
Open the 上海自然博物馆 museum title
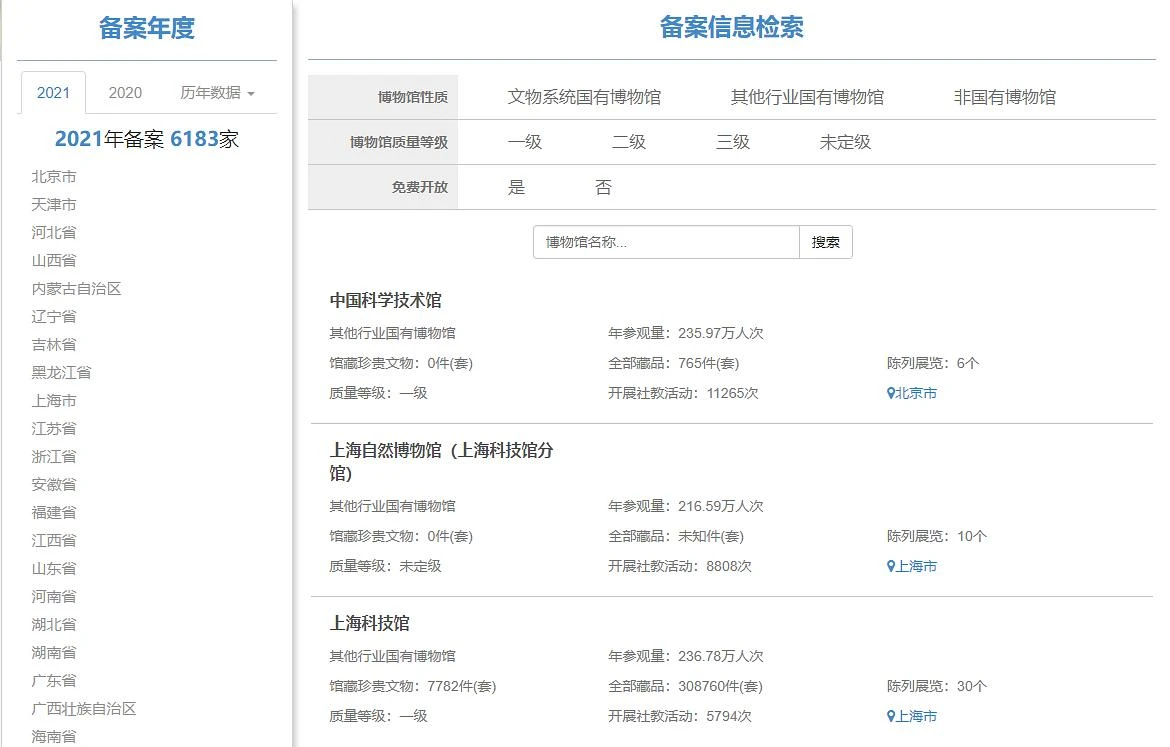click(441, 461)
